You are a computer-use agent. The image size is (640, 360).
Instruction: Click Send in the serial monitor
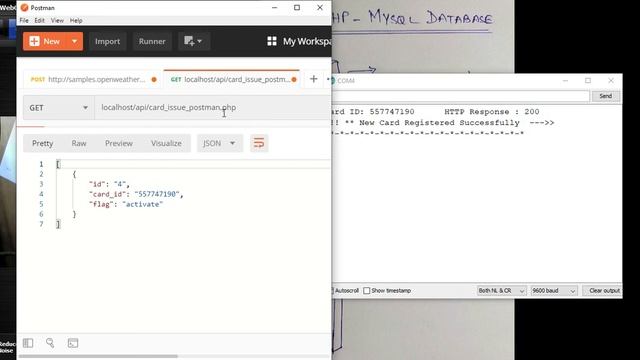click(605, 96)
